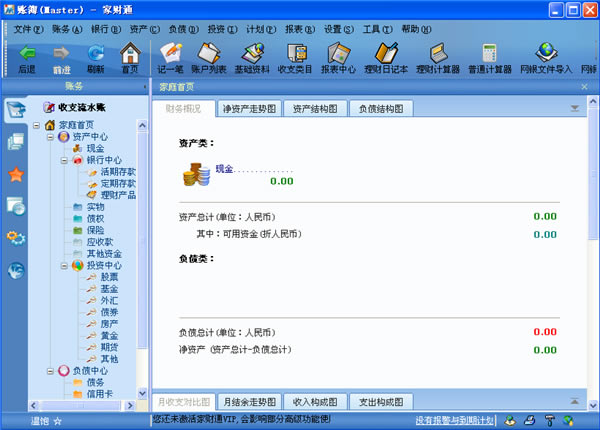Switch to the 资产结构图 tab
This screenshot has width=600, height=430.
(315, 109)
